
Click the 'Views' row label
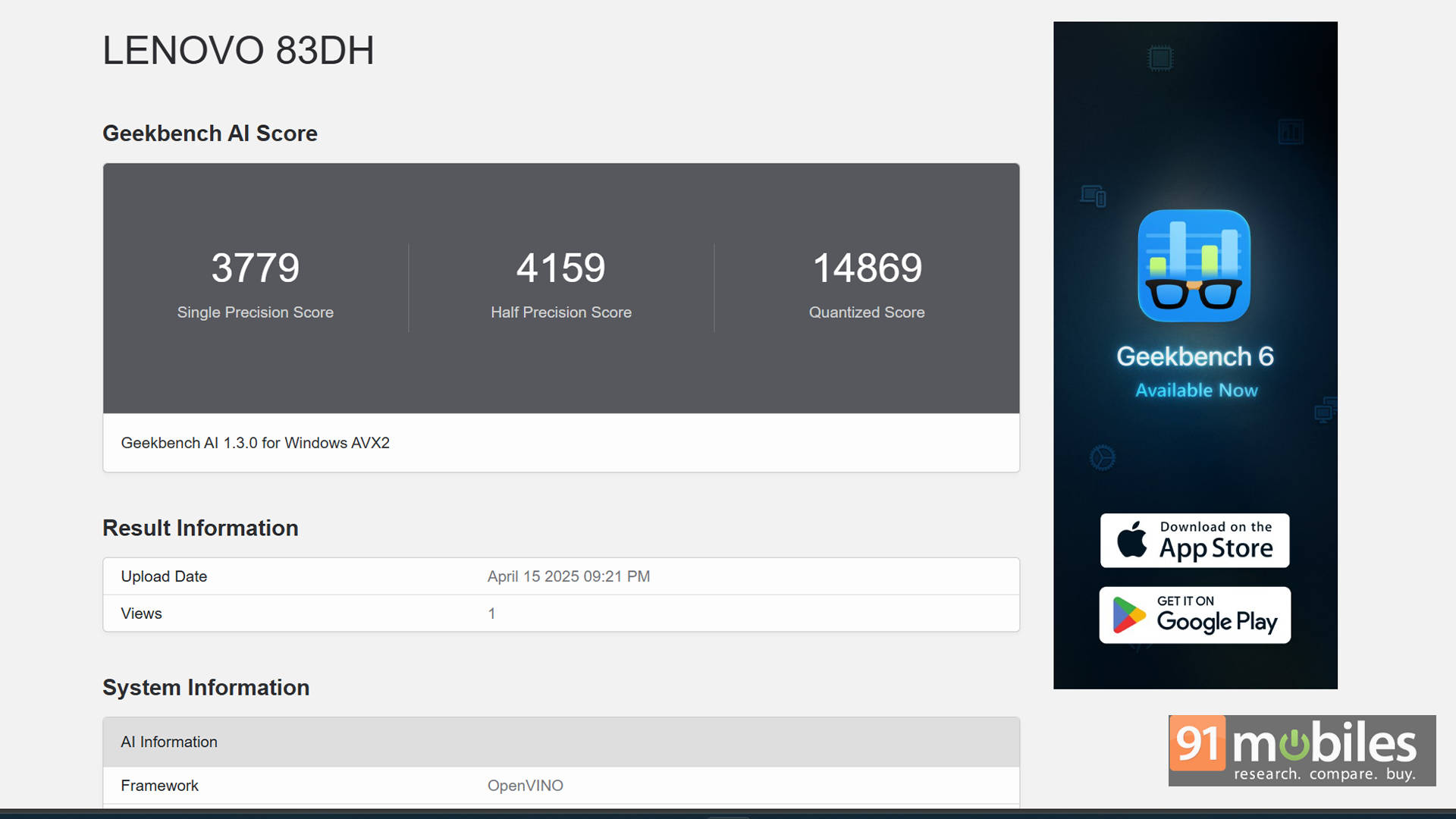click(141, 613)
